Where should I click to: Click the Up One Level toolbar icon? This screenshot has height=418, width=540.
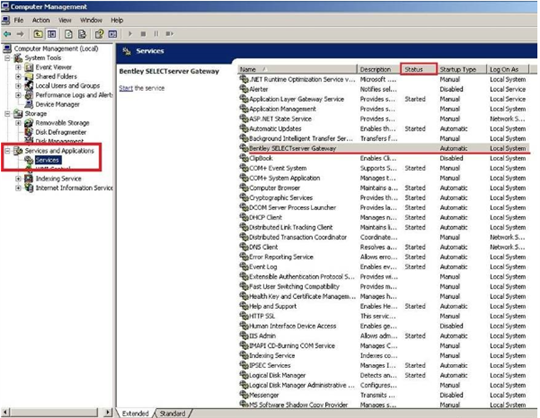[38, 34]
